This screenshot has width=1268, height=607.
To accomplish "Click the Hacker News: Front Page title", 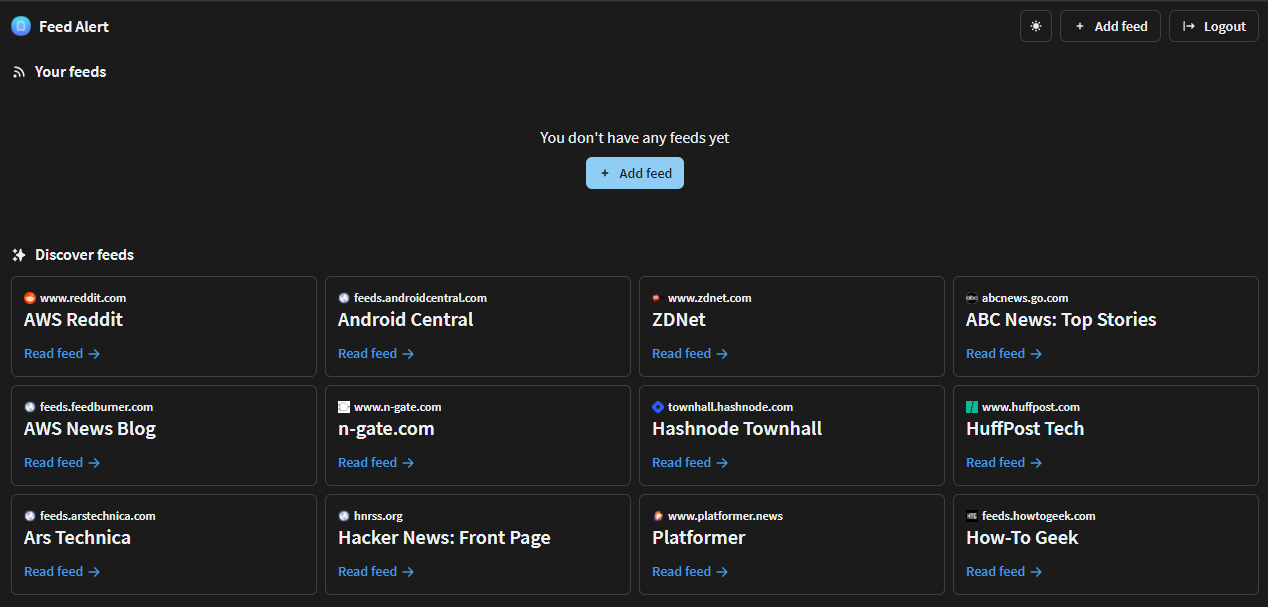I will point(444,538).
